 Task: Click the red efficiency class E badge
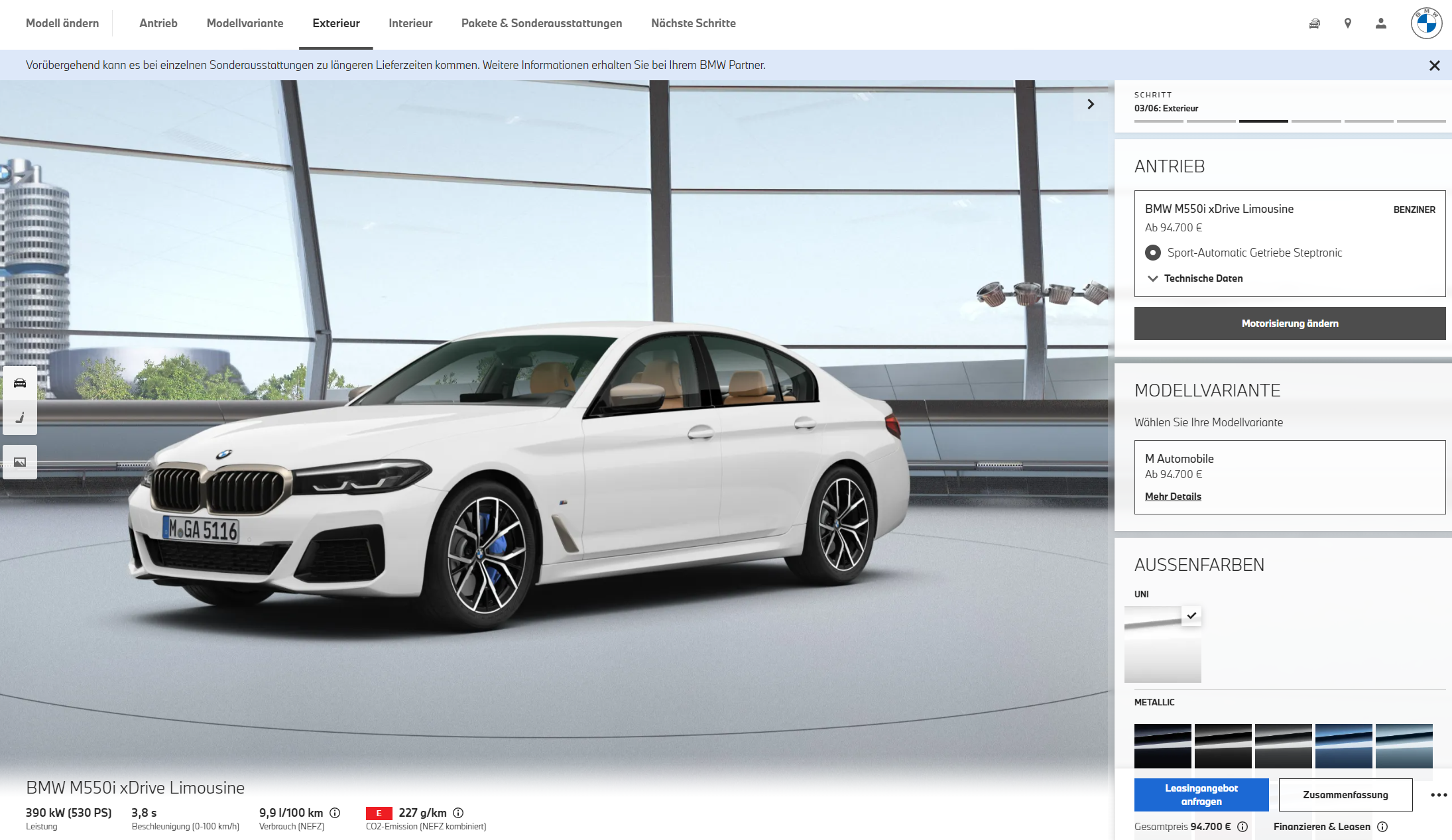pyautogui.click(x=379, y=813)
